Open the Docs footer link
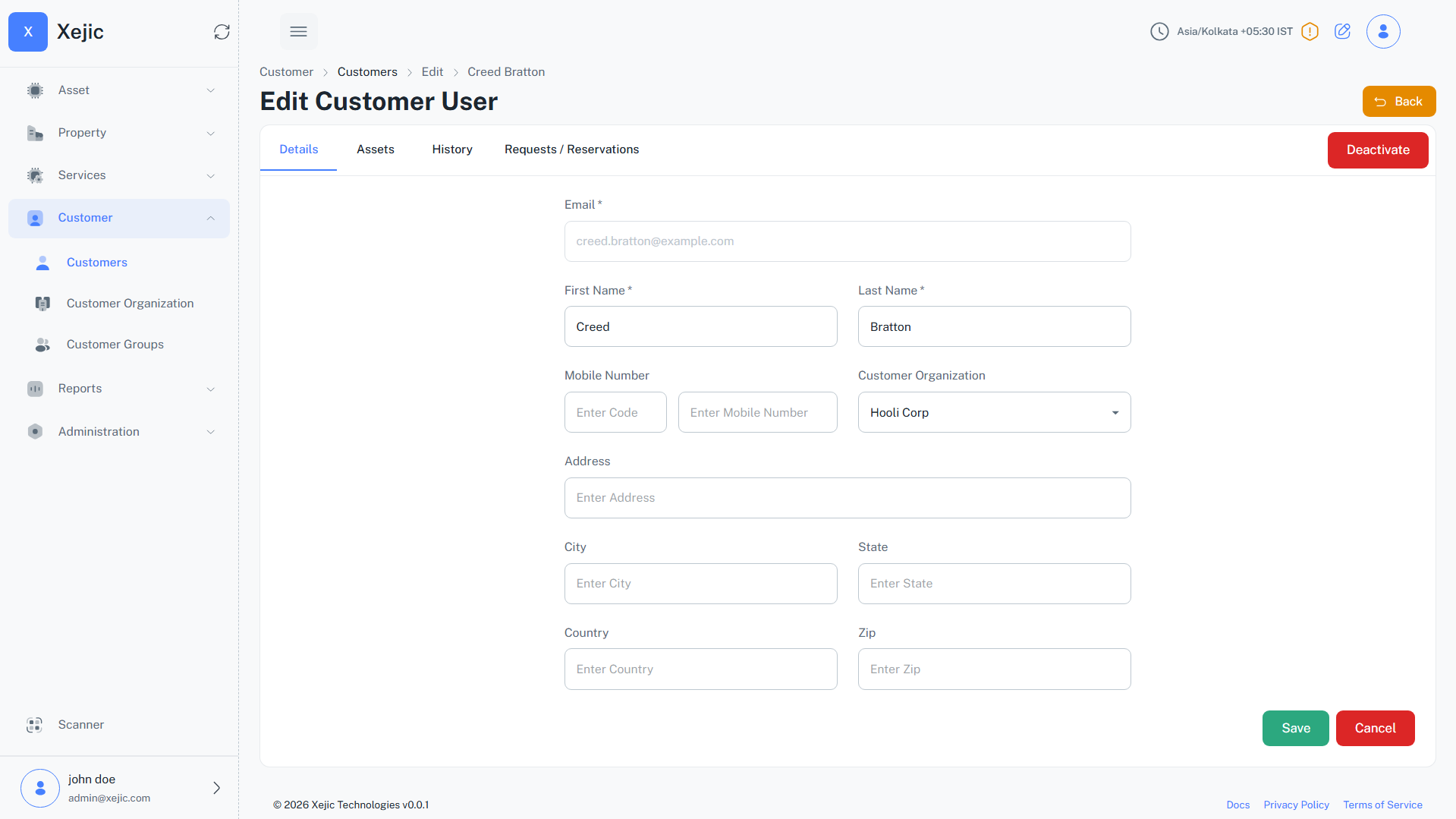The height and width of the screenshot is (819, 1456). pos(1238,805)
